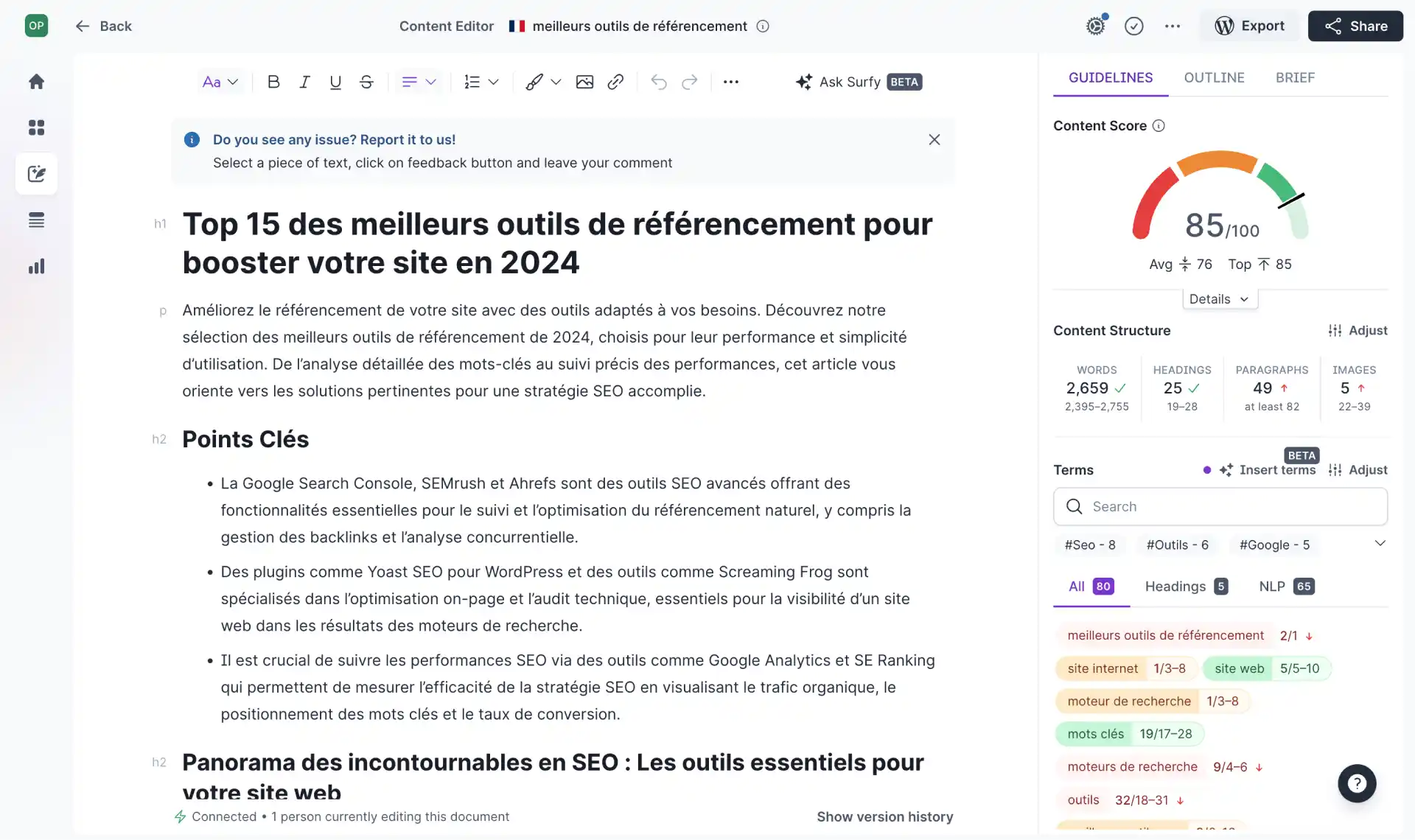Click the Content Score info icon

coord(1159,126)
